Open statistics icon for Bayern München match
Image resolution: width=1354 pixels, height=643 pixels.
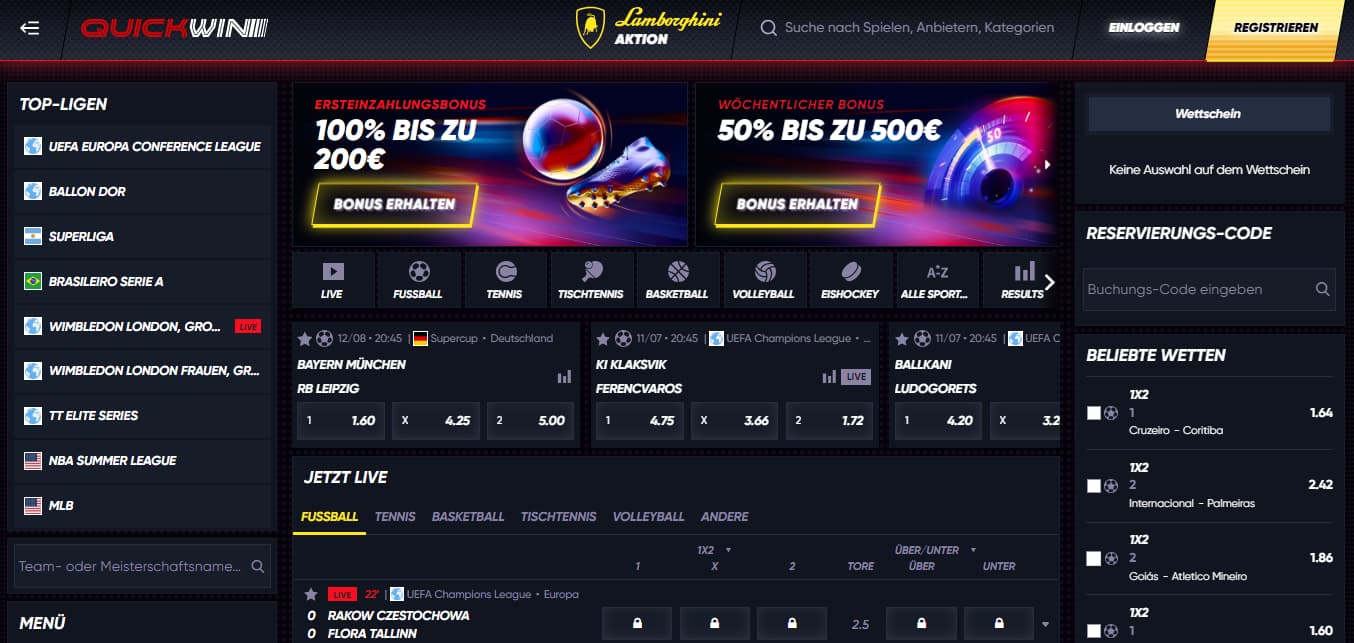[x=564, y=377]
